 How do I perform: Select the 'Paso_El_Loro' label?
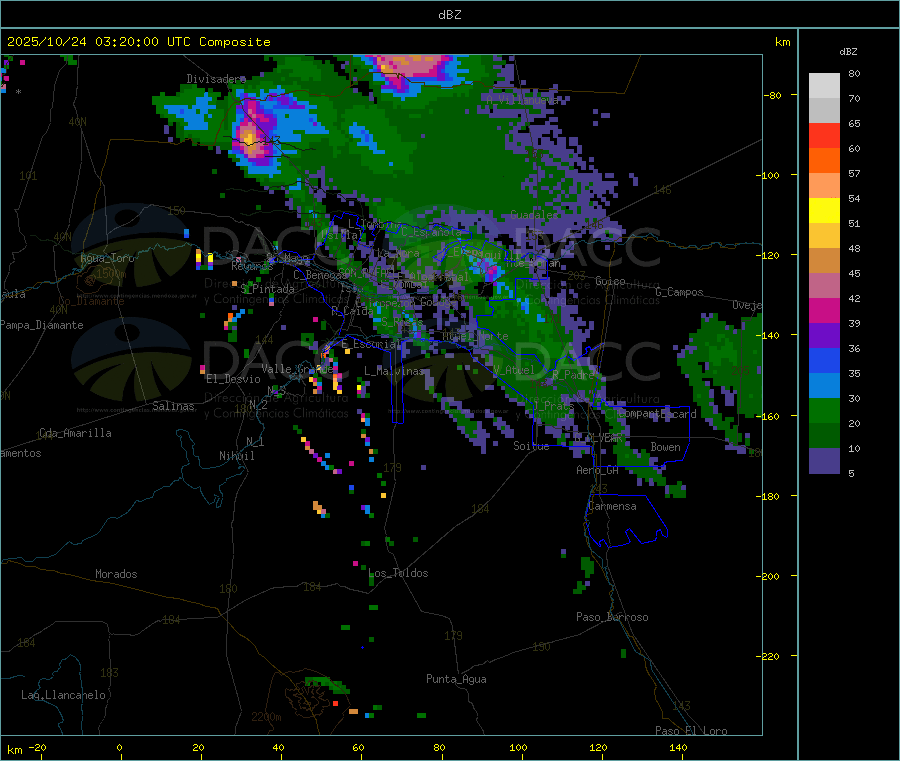coord(691,731)
